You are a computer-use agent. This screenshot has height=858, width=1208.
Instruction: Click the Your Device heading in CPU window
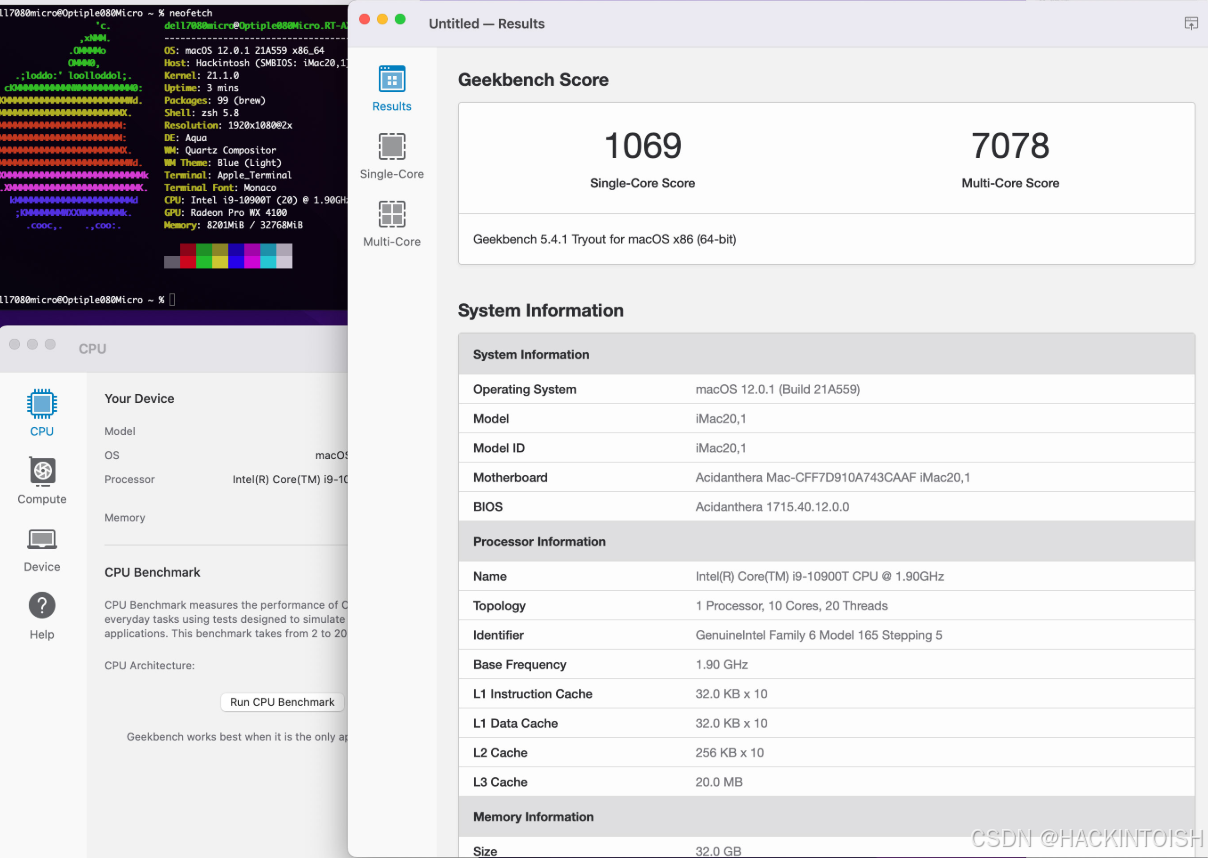pyautogui.click(x=139, y=398)
